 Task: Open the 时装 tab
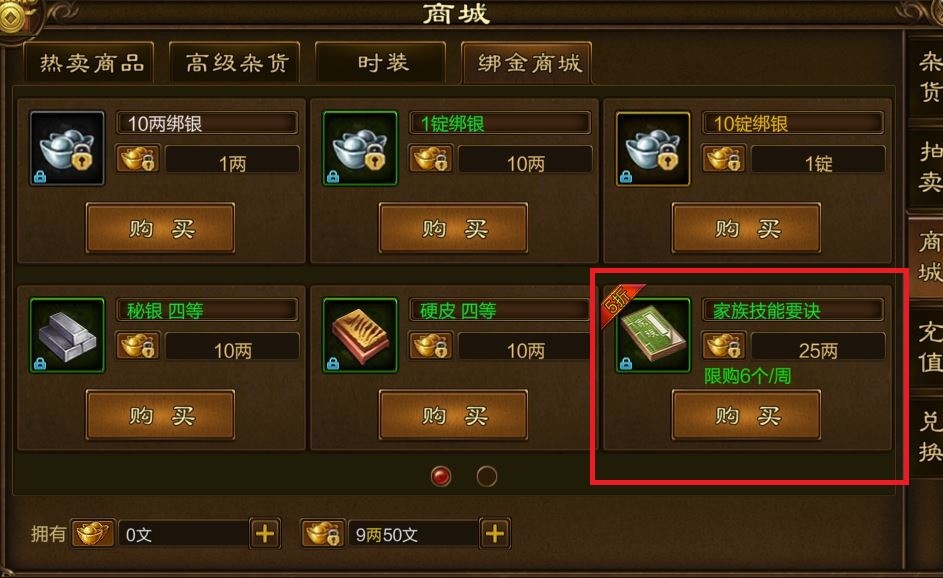point(381,63)
